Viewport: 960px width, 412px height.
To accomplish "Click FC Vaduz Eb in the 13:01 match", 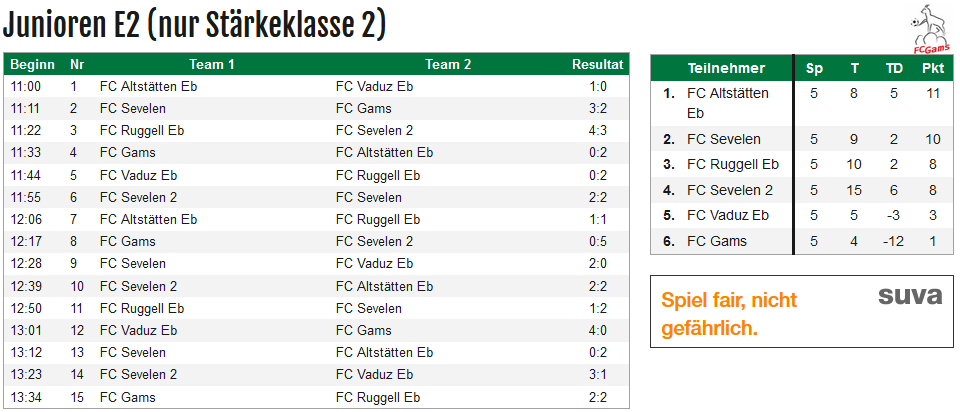I will (138, 331).
